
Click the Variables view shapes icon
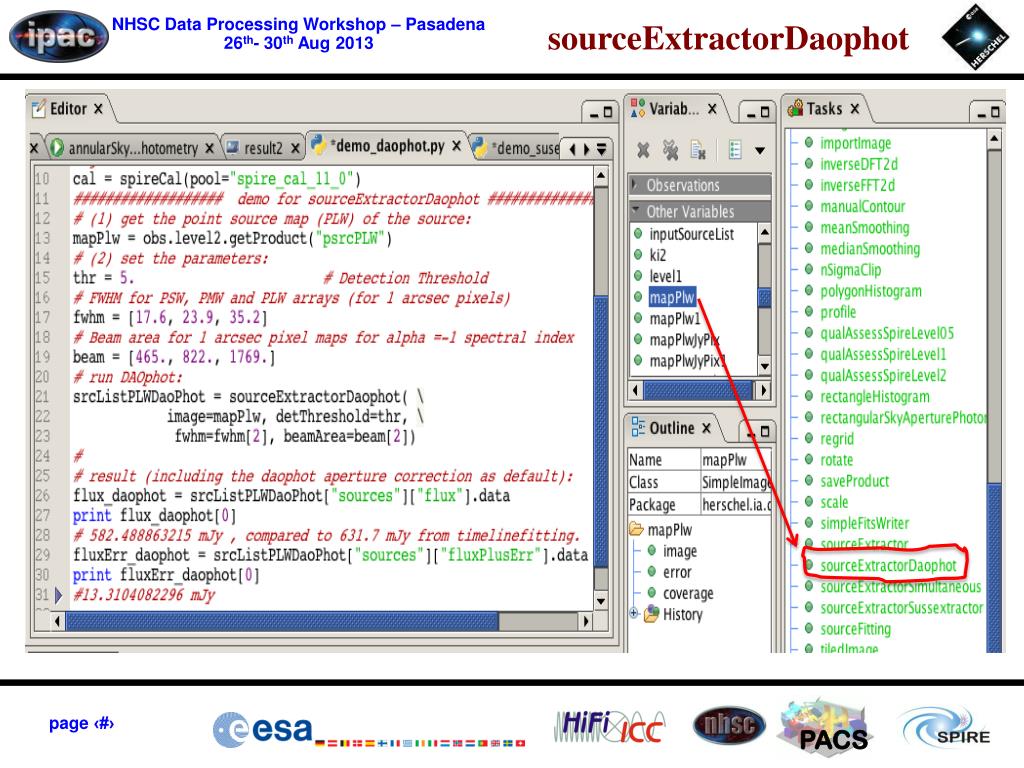[x=638, y=108]
